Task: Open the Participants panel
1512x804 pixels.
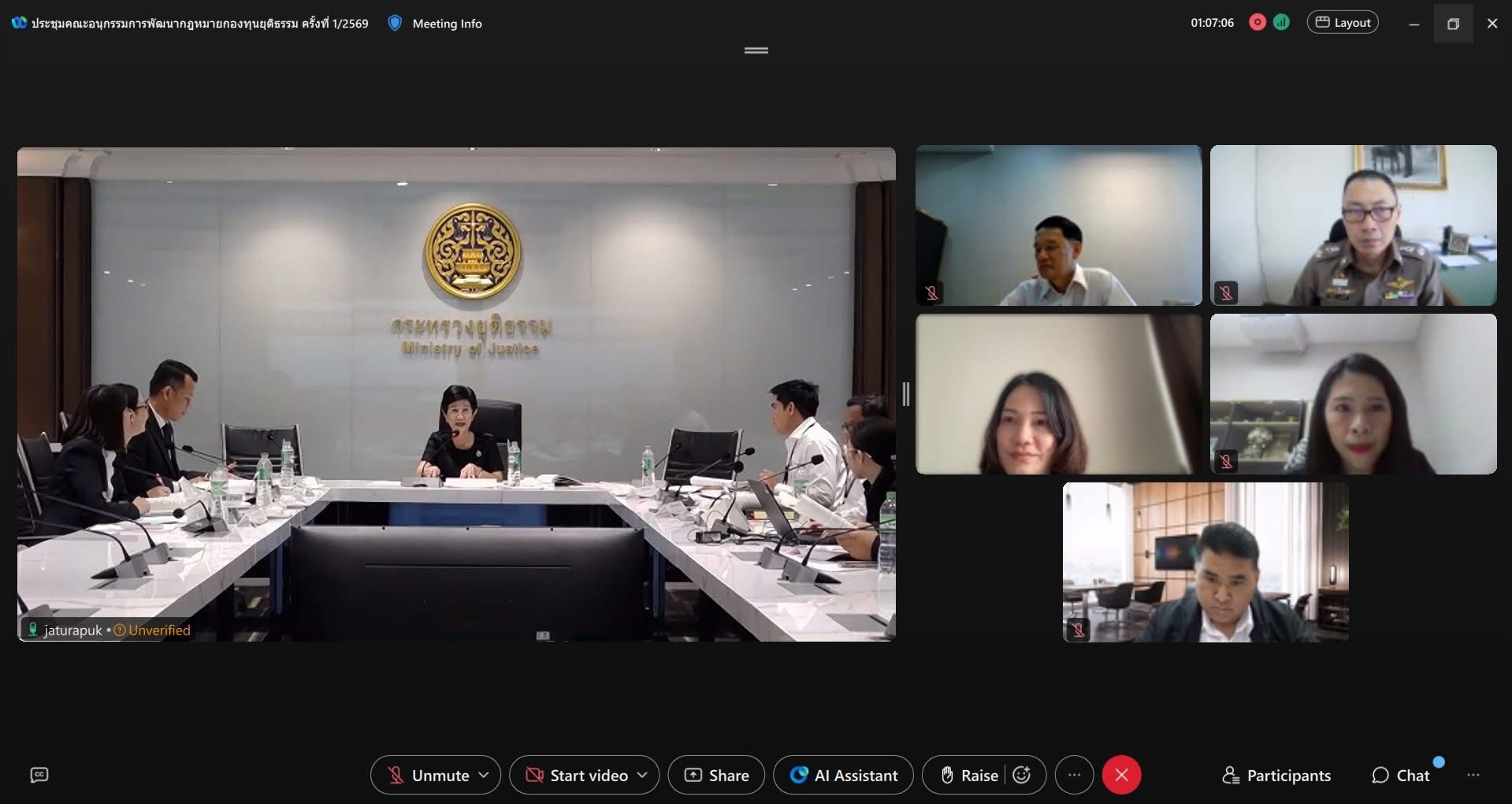Action: 1276,776
